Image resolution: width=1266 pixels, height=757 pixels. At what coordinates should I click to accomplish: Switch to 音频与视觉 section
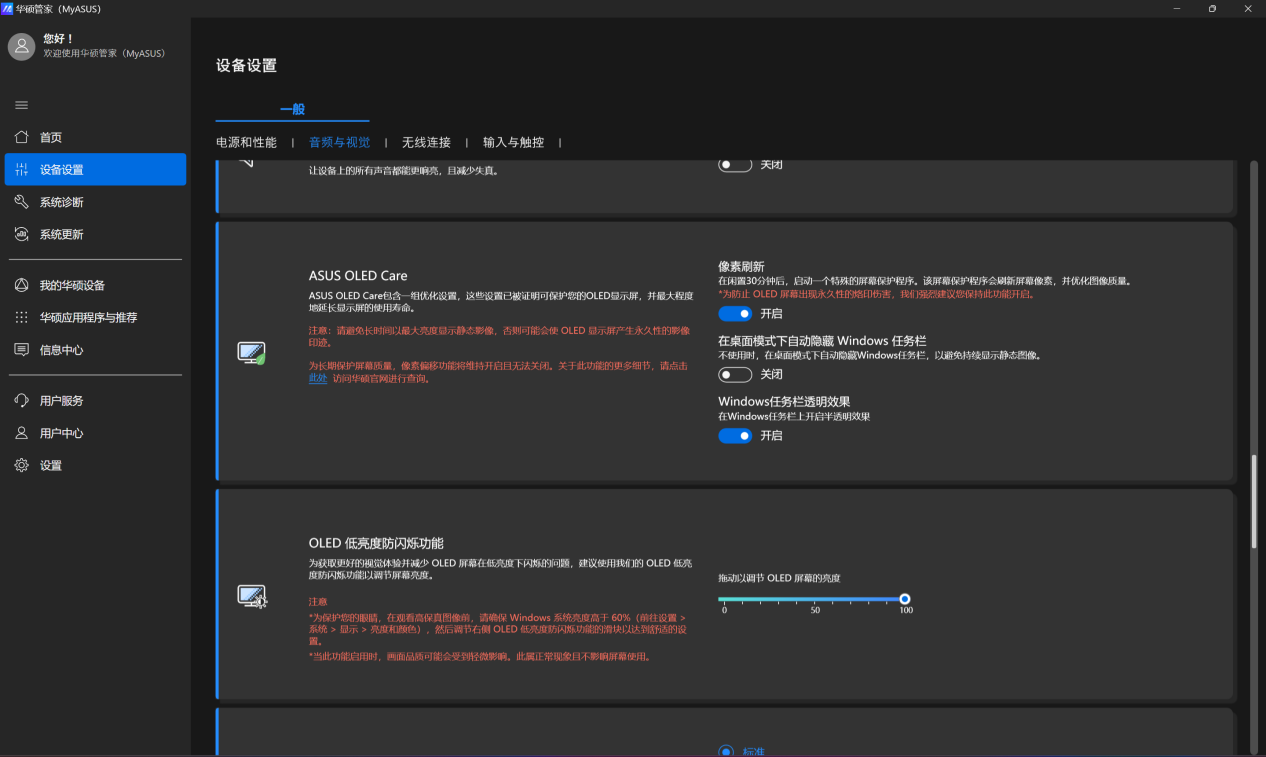point(339,143)
